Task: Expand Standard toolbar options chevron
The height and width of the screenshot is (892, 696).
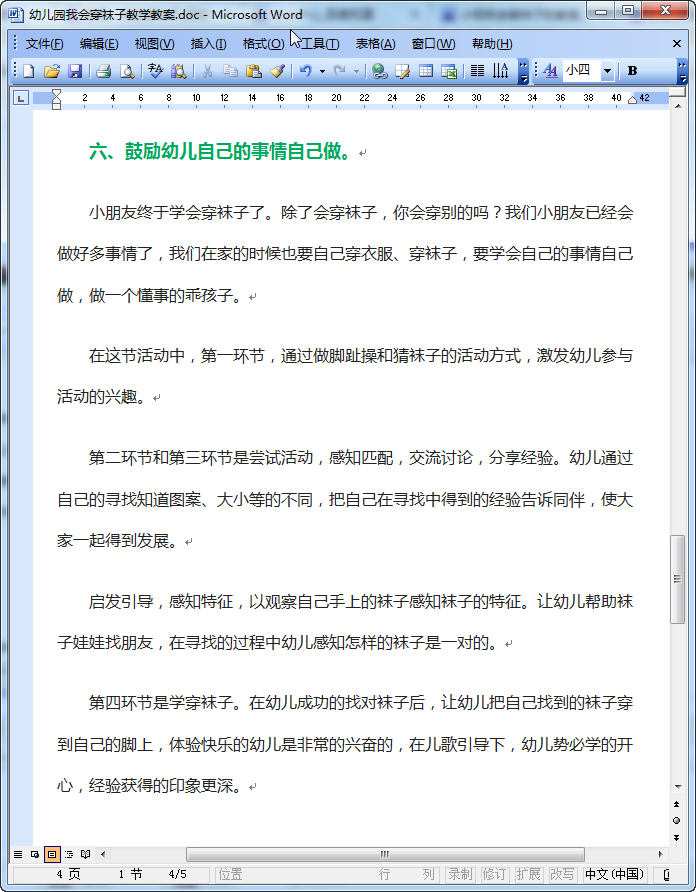Action: [524, 72]
